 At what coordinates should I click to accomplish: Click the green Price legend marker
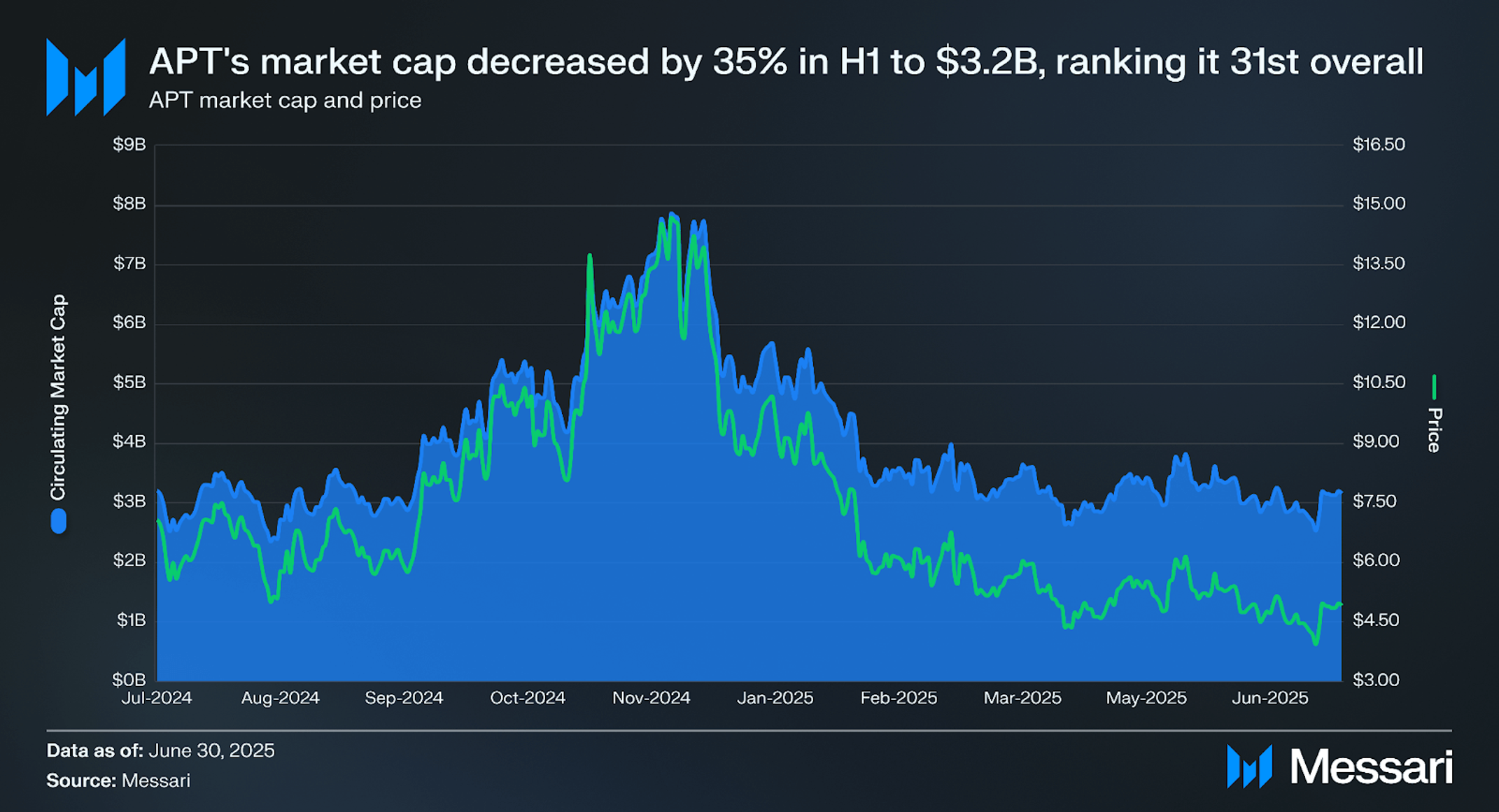point(1434,387)
